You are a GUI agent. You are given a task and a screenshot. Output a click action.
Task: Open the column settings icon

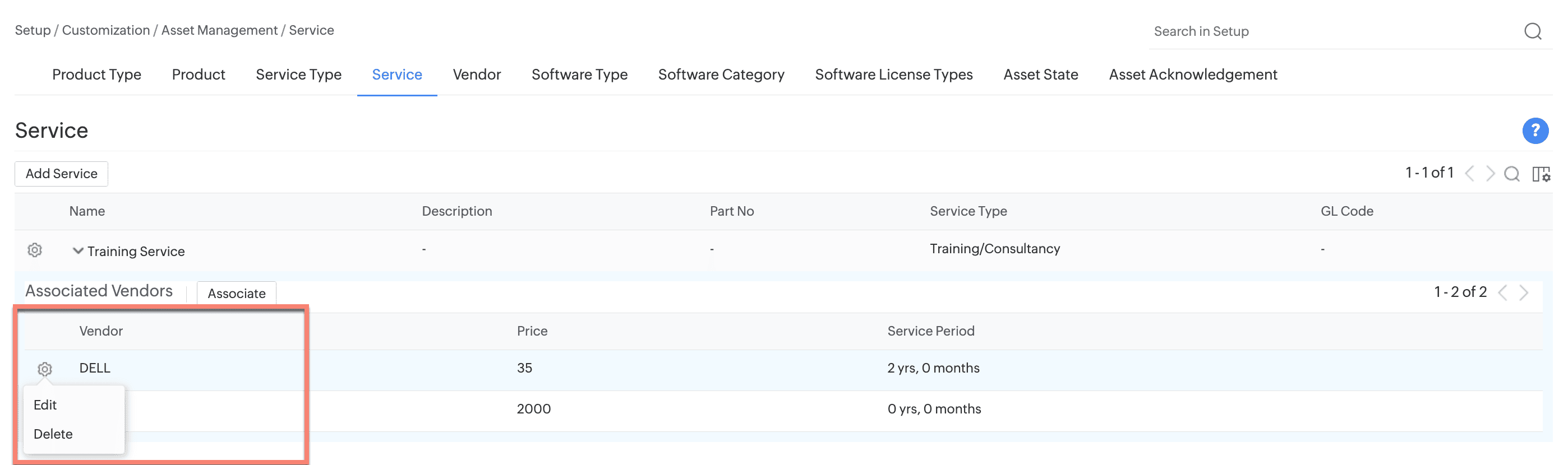1541,174
